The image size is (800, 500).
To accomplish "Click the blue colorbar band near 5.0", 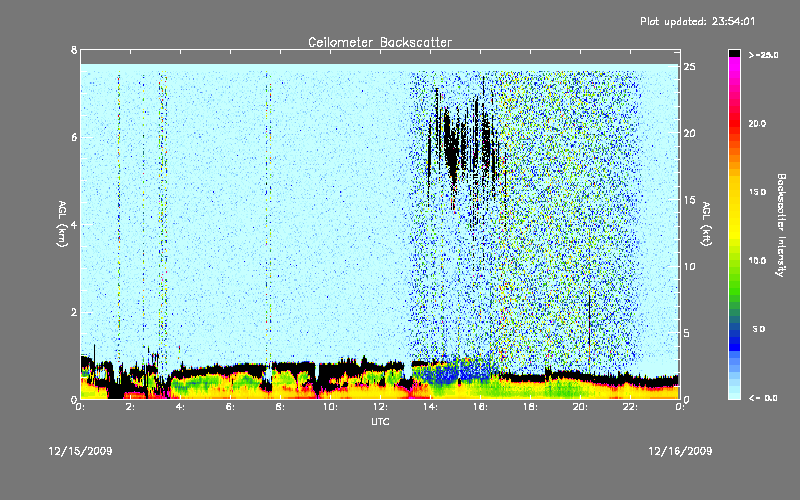I will point(734,329).
